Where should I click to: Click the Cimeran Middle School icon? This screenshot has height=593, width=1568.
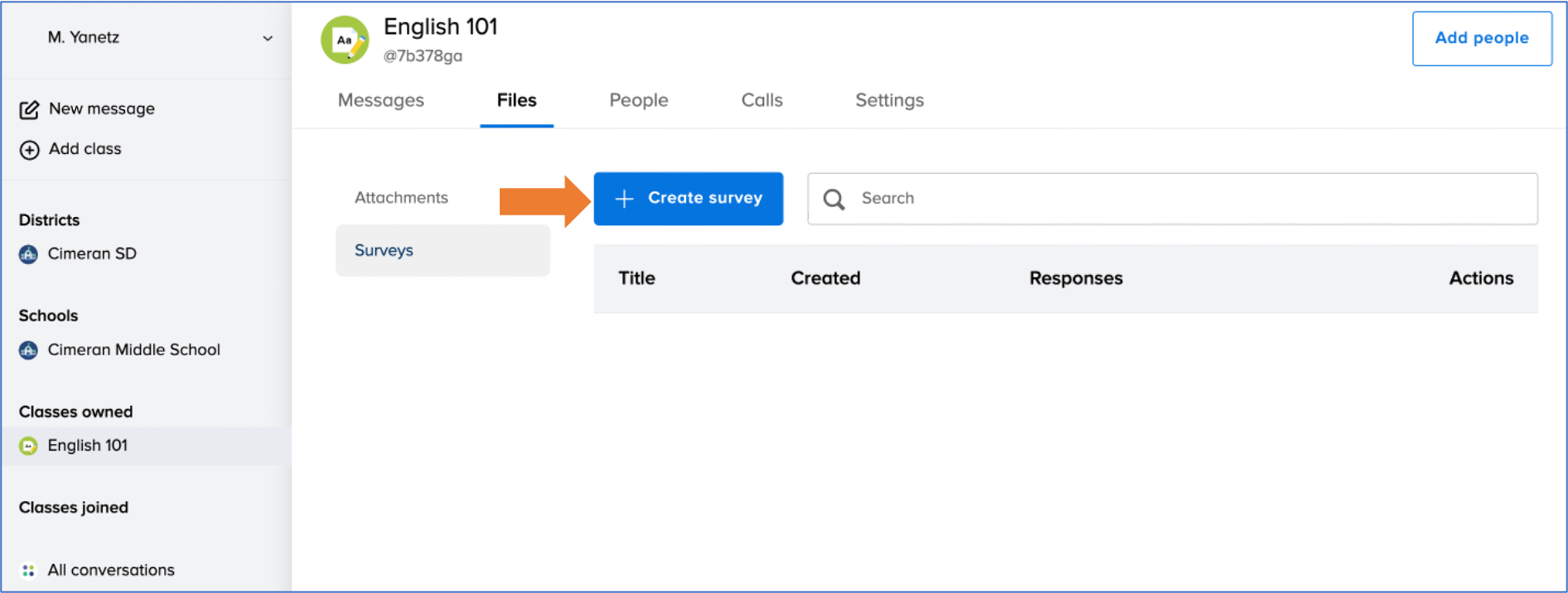(28, 350)
